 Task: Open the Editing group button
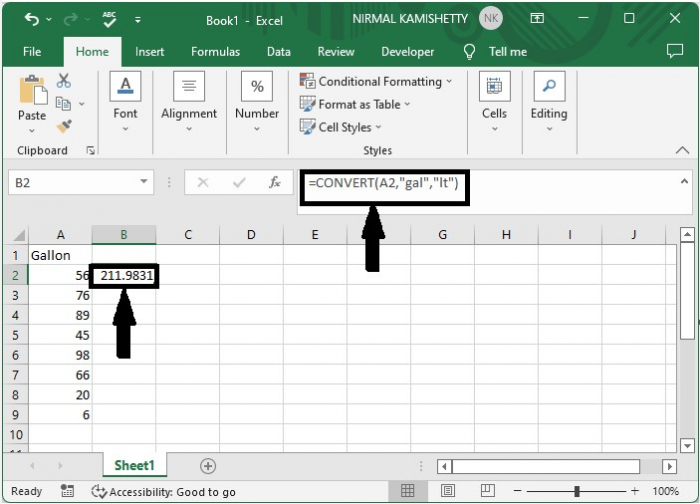coord(549,103)
